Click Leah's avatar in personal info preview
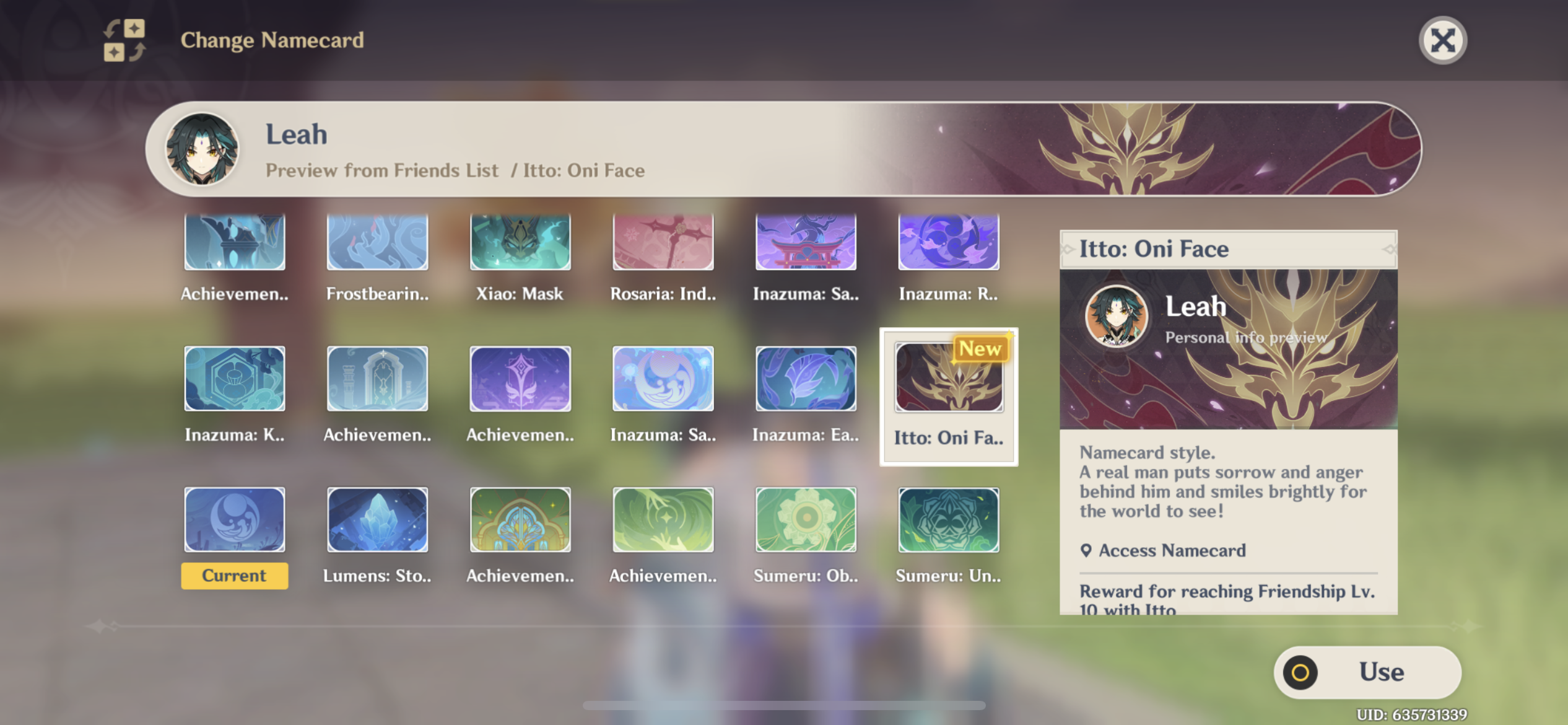This screenshot has height=725, width=1568. click(1116, 316)
